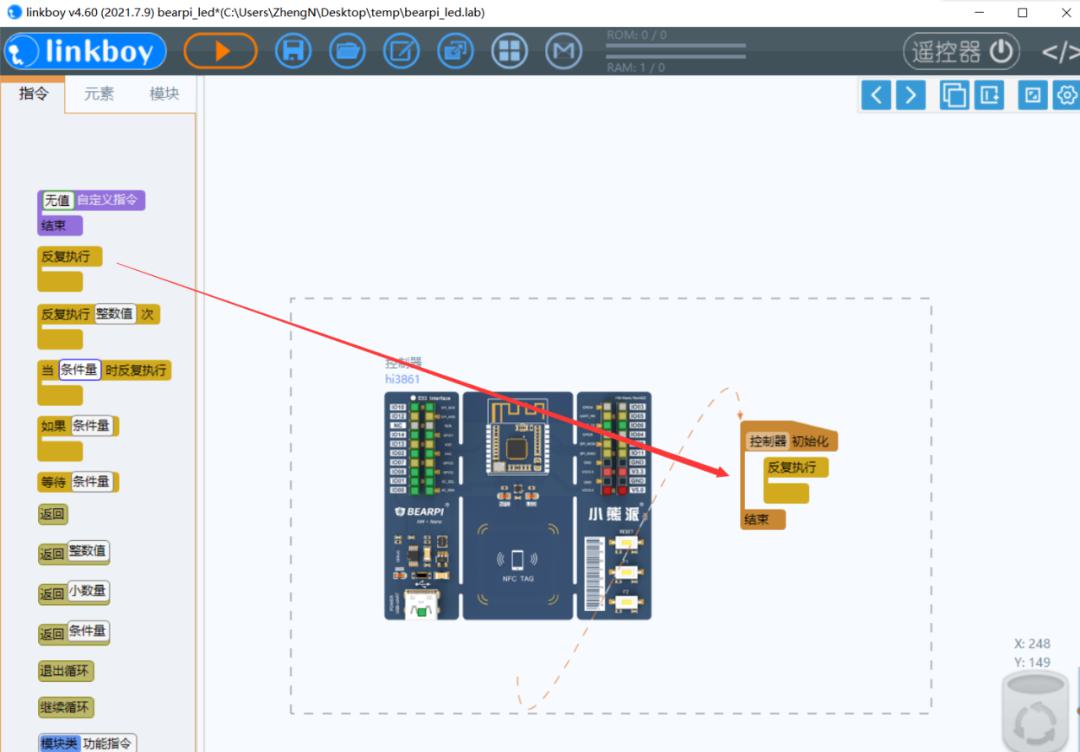The height and width of the screenshot is (752, 1080).
Task: Click the 整数值 parameter slot in loop block
Action: [x=115, y=314]
